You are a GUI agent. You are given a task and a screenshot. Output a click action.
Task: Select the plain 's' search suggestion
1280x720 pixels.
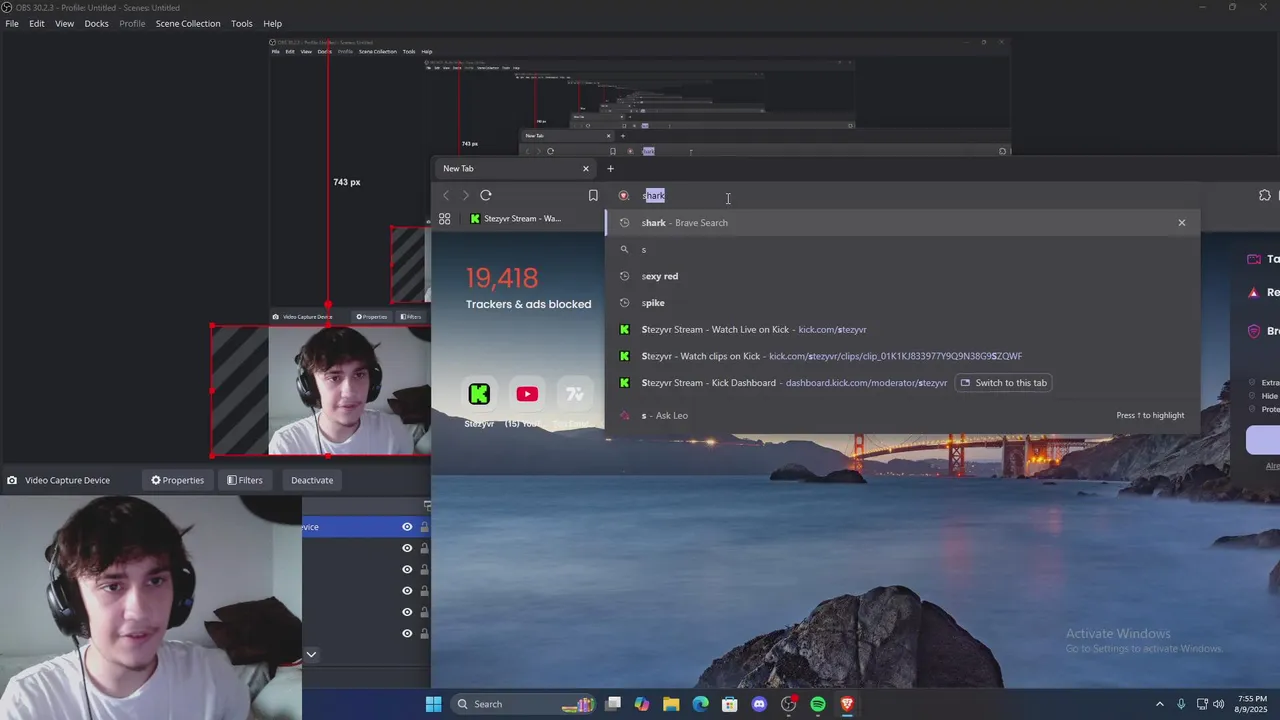[x=902, y=249]
